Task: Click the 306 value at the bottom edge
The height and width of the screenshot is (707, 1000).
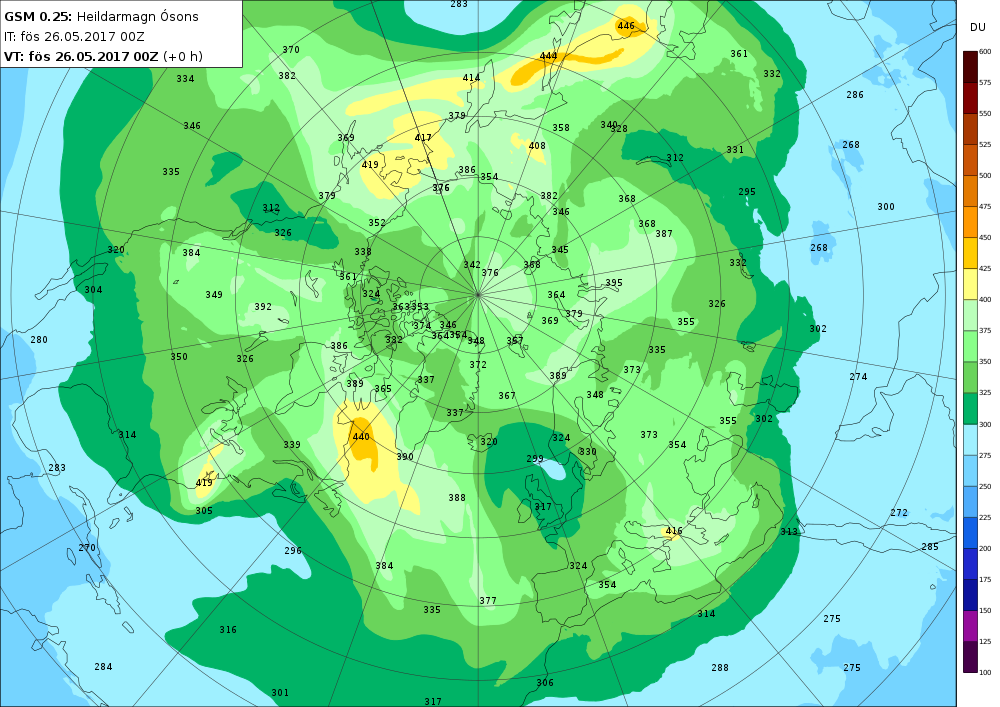Action: point(545,683)
